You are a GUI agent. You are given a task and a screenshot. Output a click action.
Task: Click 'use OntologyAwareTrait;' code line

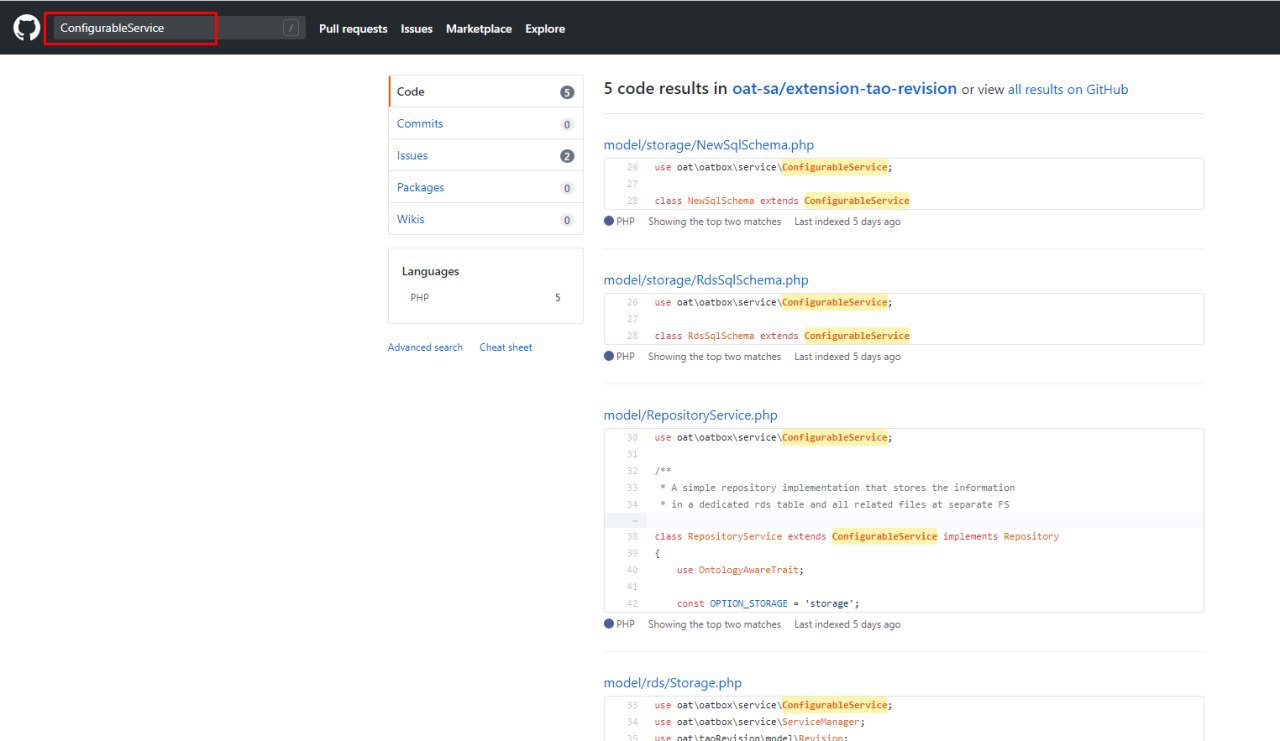(740, 570)
